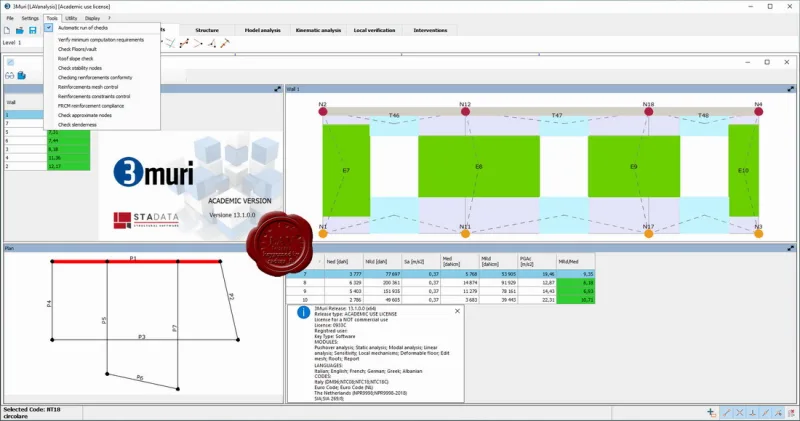
Task: Click the blue report icon beside glasses
Action: (21, 76)
